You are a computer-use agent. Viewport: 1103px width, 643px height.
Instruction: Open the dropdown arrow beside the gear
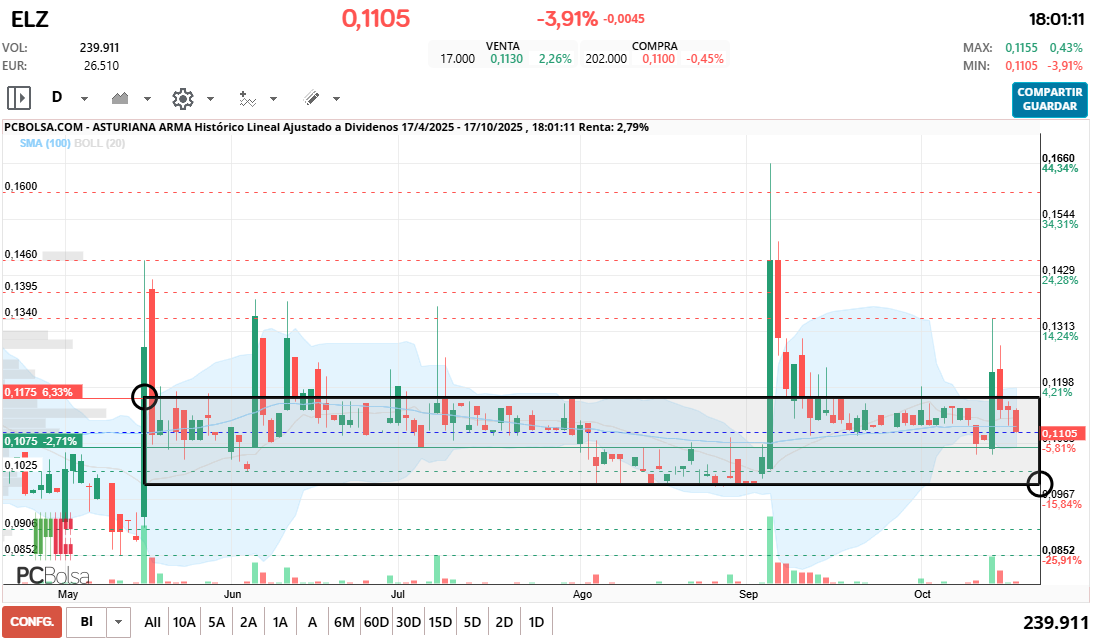coord(210,99)
